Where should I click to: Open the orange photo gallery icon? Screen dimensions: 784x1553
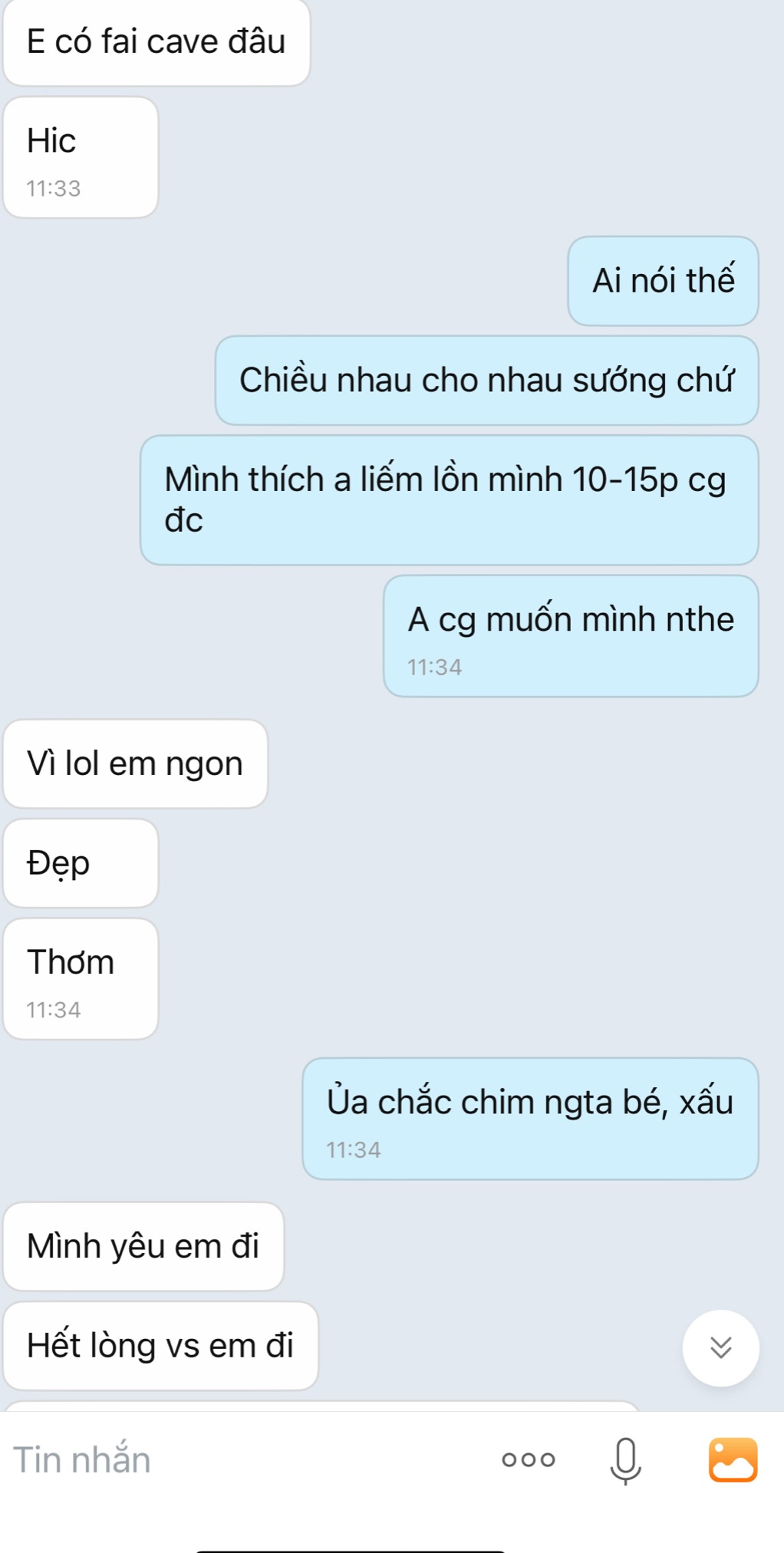tap(733, 1459)
